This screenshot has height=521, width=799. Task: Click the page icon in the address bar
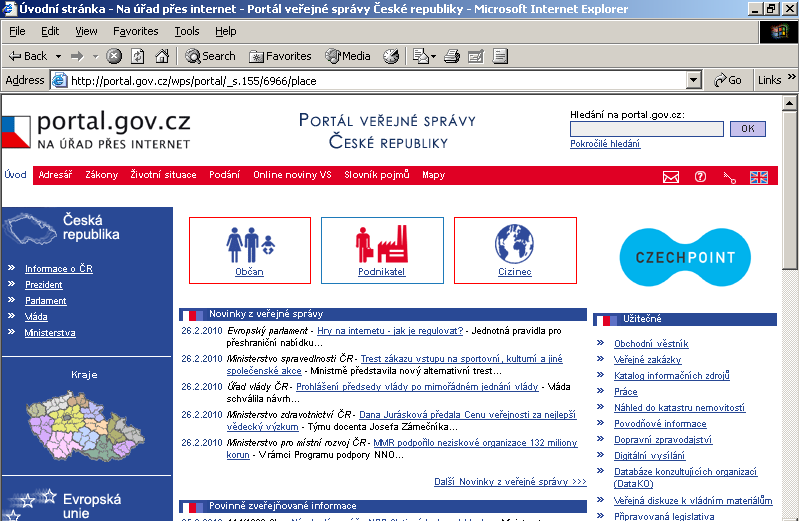(60, 81)
